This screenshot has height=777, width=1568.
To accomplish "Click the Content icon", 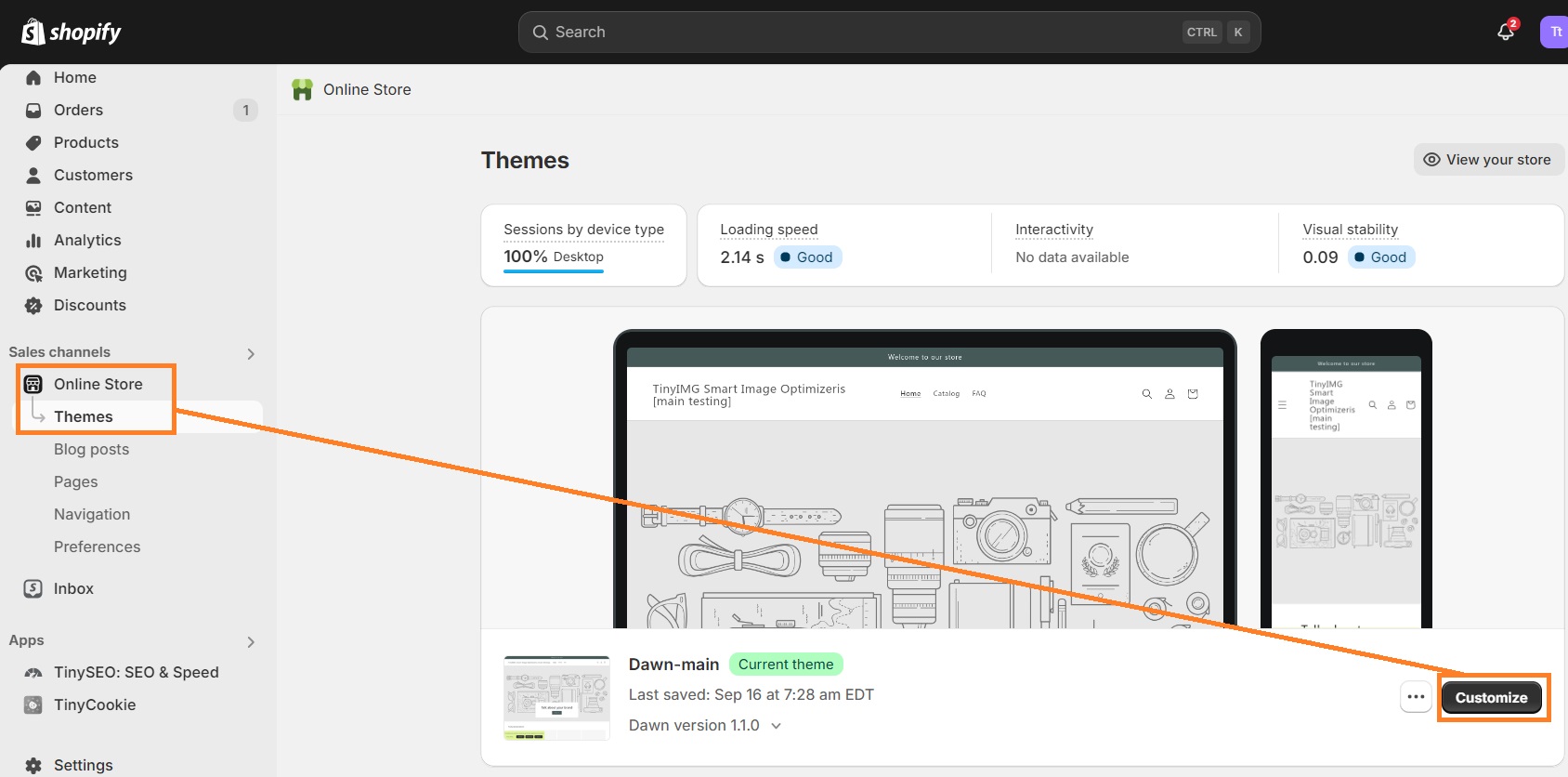I will point(33,207).
